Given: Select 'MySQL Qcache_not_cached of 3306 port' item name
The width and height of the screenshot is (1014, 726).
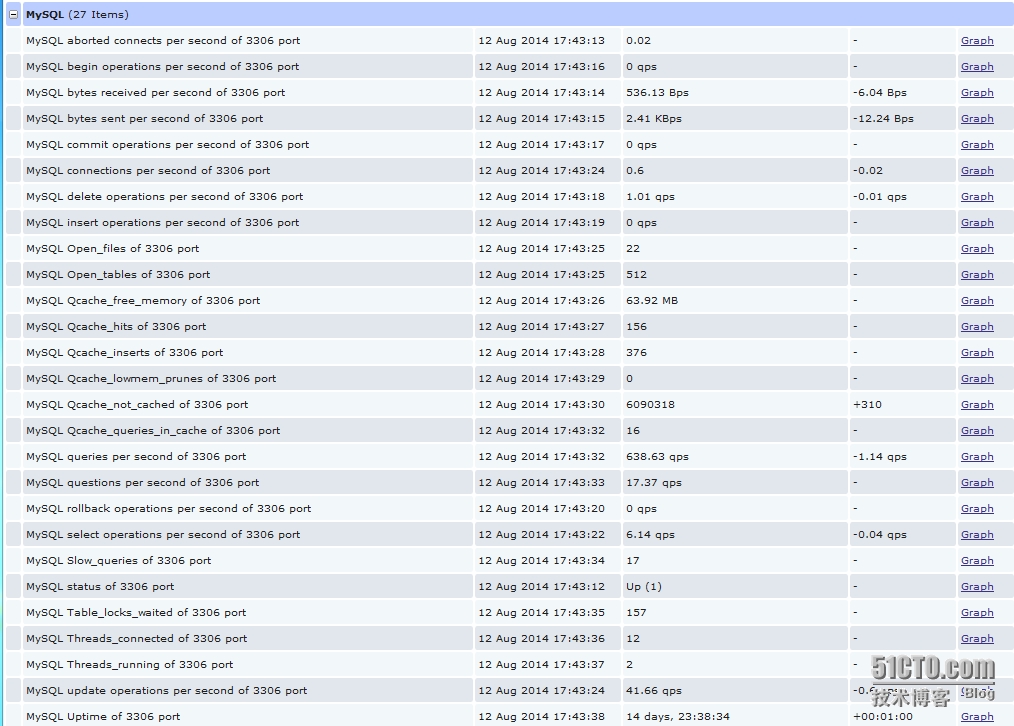Looking at the screenshot, I should pos(137,405).
